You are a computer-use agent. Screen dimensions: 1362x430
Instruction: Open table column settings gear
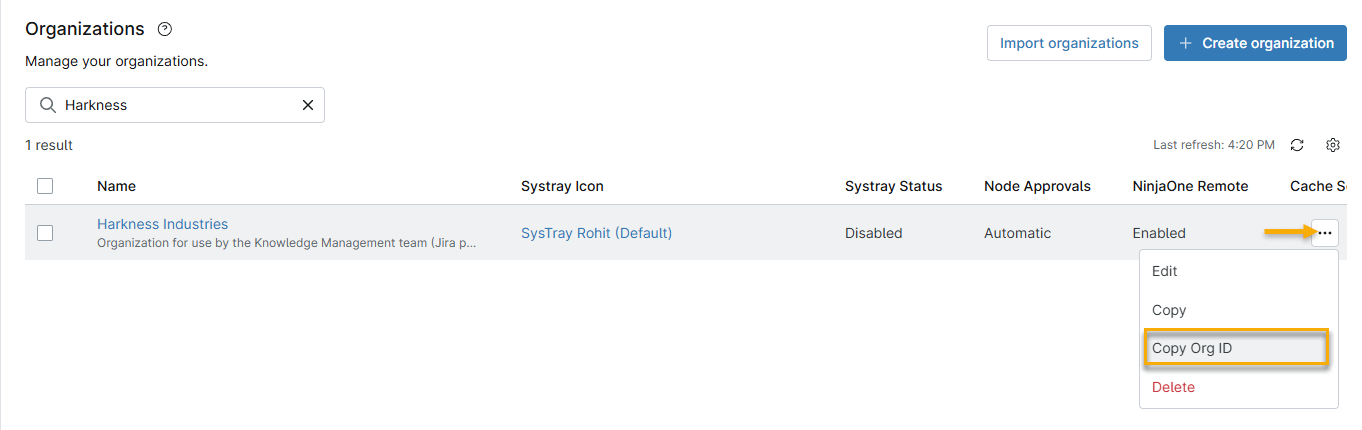(x=1332, y=145)
